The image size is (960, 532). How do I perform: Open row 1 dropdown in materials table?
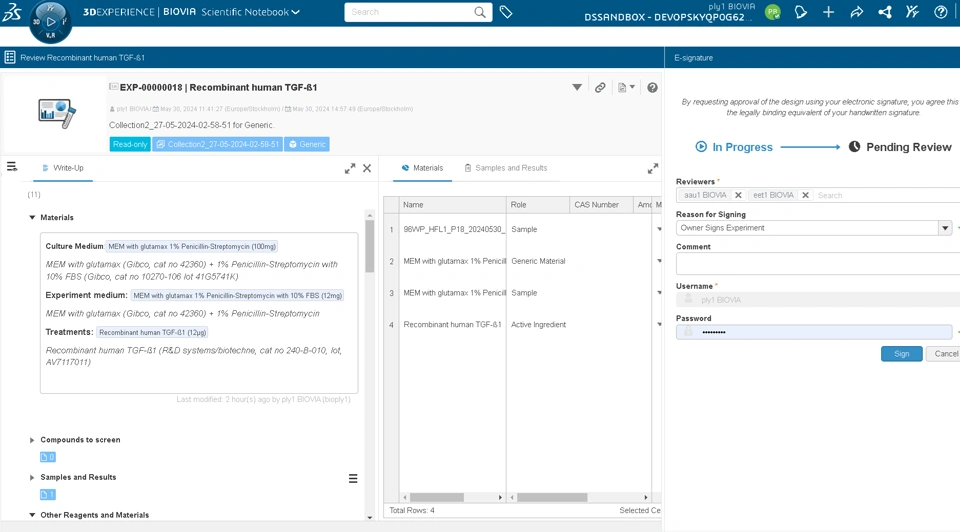(x=659, y=230)
